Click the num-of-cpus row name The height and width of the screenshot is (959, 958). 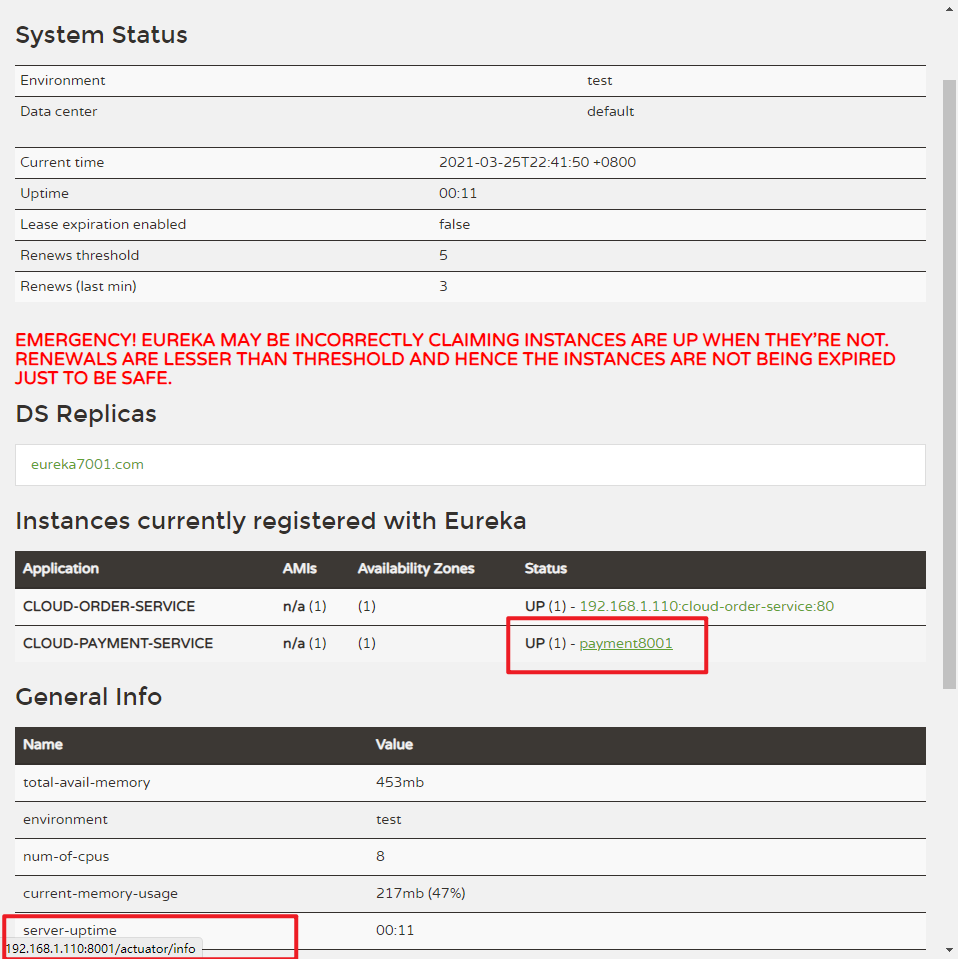pyautogui.click(x=66, y=856)
